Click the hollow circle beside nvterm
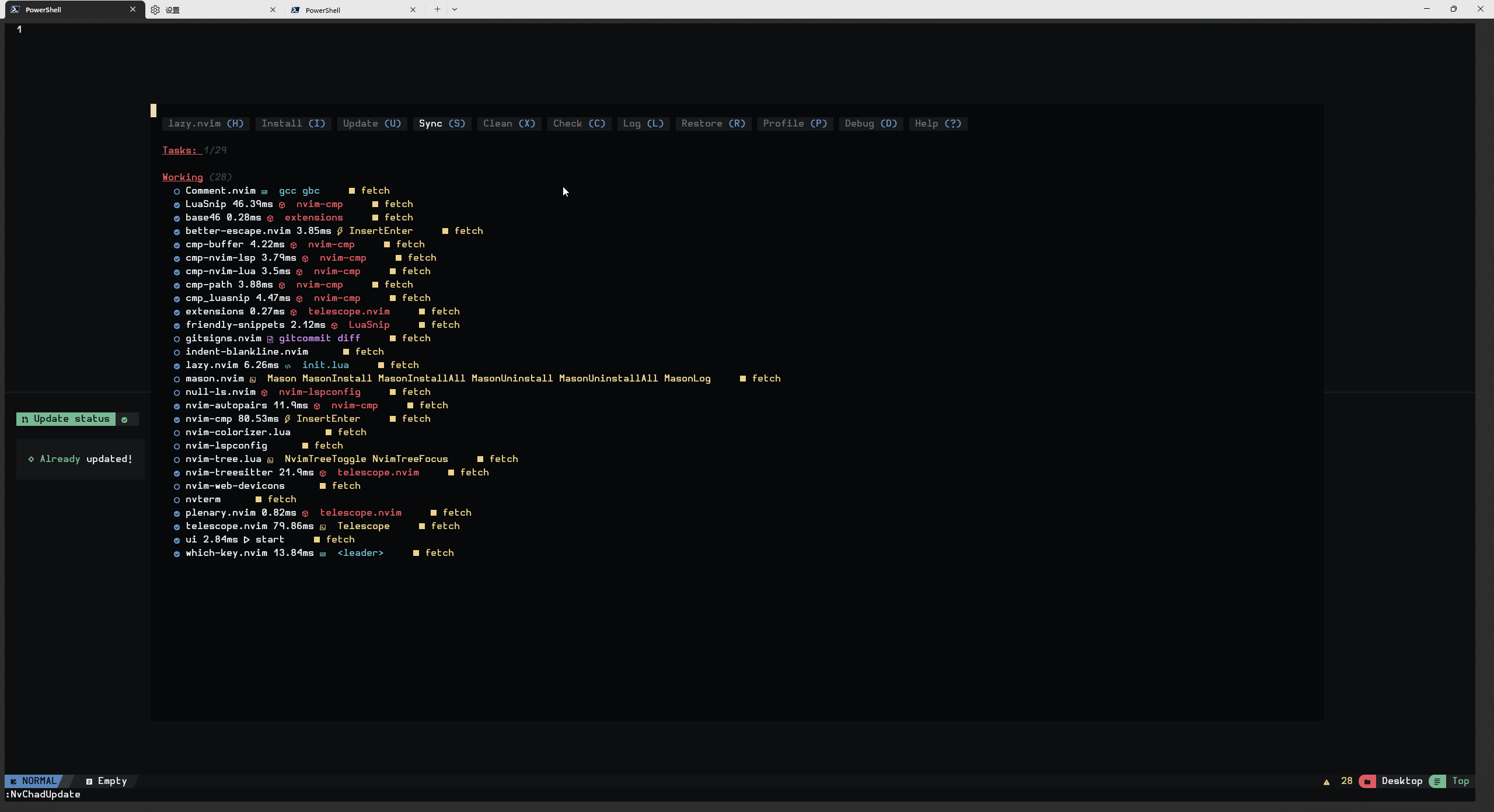This screenshot has height=812, width=1494. click(177, 500)
